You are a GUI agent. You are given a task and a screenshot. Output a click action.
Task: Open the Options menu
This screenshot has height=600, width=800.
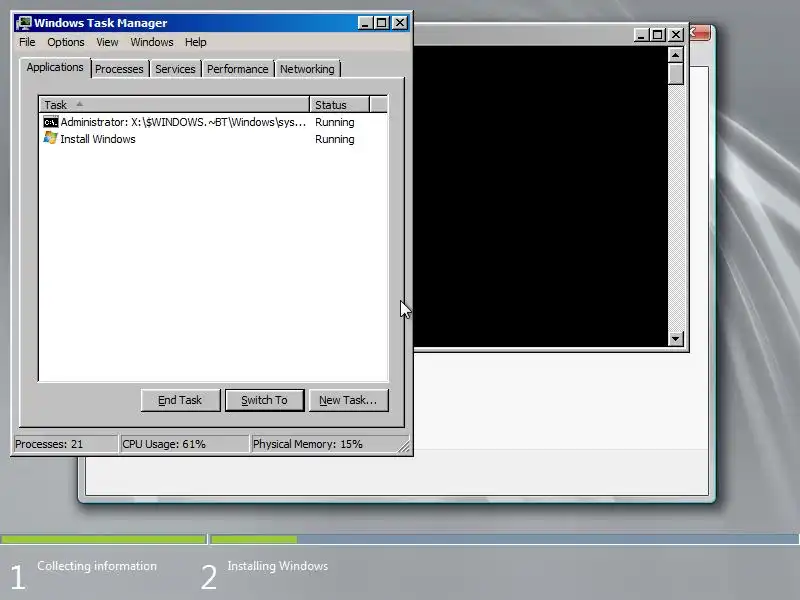(x=66, y=42)
